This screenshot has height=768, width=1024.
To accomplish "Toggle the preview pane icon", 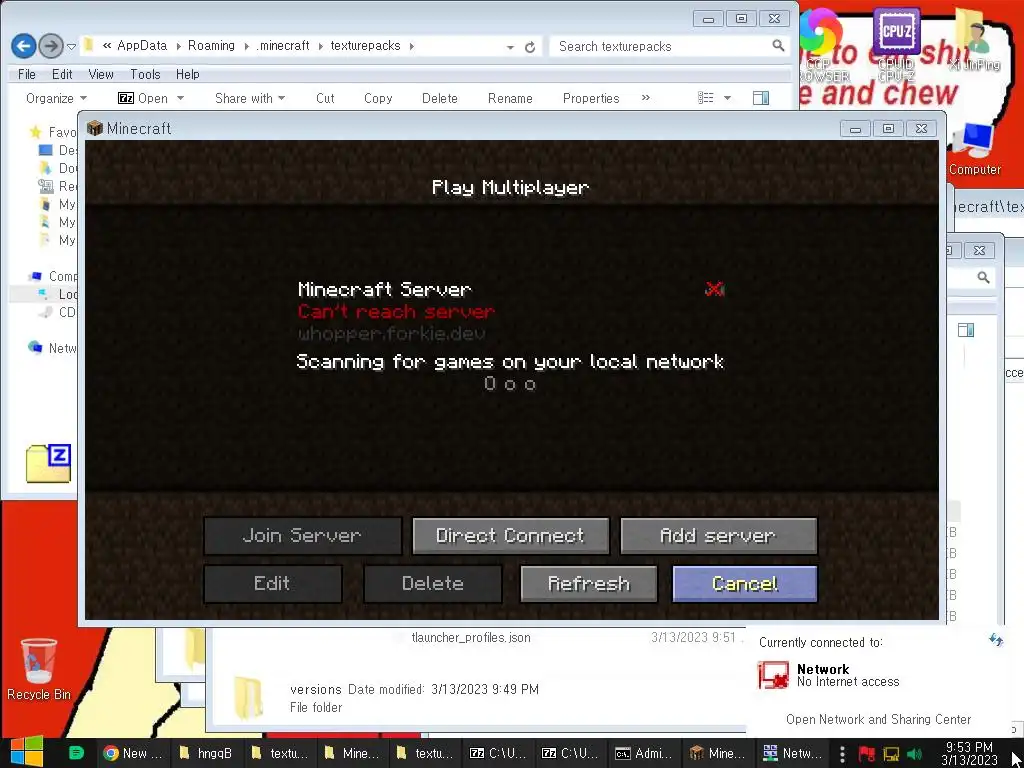I will tap(761, 98).
